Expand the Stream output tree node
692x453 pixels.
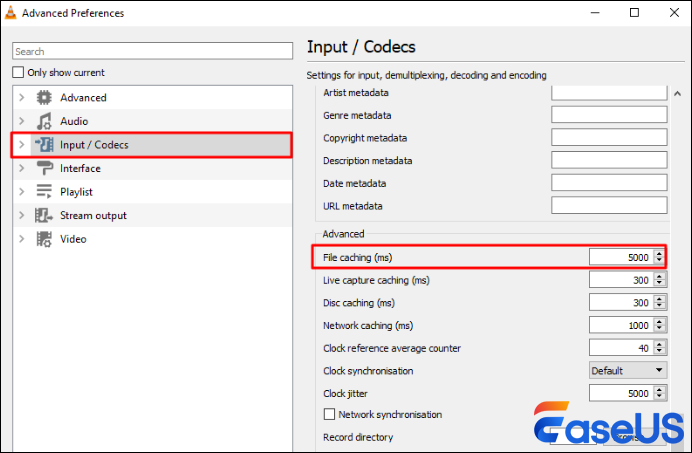(21, 215)
